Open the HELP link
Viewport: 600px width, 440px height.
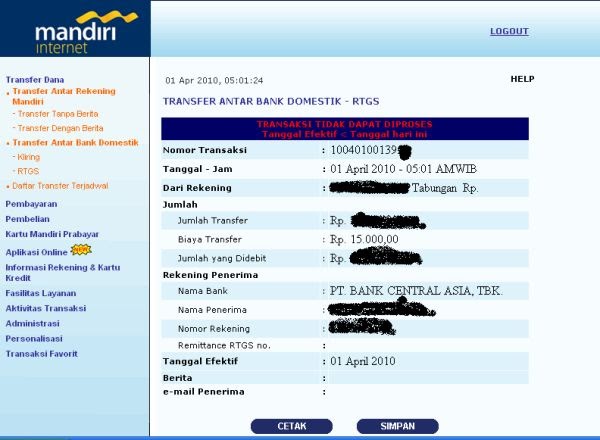pos(522,79)
